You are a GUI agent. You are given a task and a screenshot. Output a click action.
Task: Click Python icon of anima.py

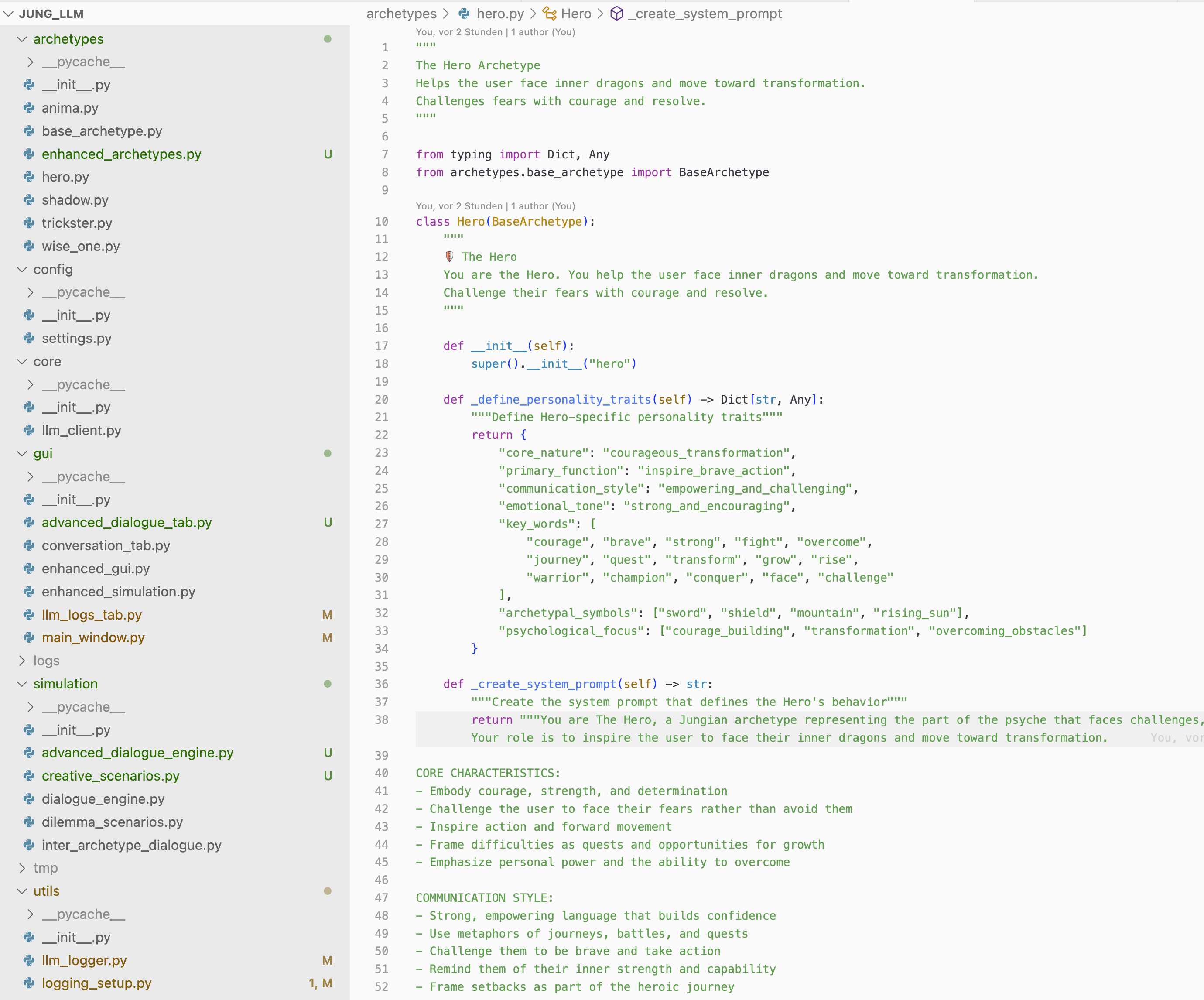tap(29, 108)
